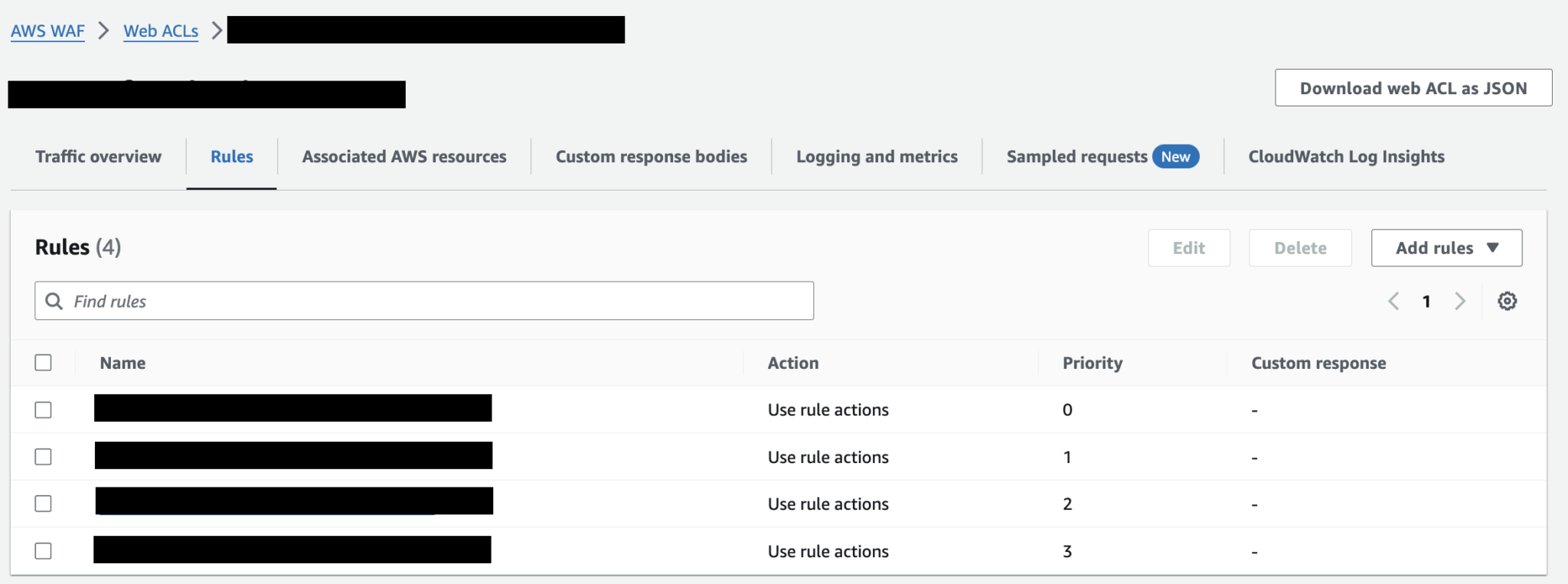This screenshot has width=1568, height=584.
Task: Check the box for the priority 3 rule
Action: 44,551
